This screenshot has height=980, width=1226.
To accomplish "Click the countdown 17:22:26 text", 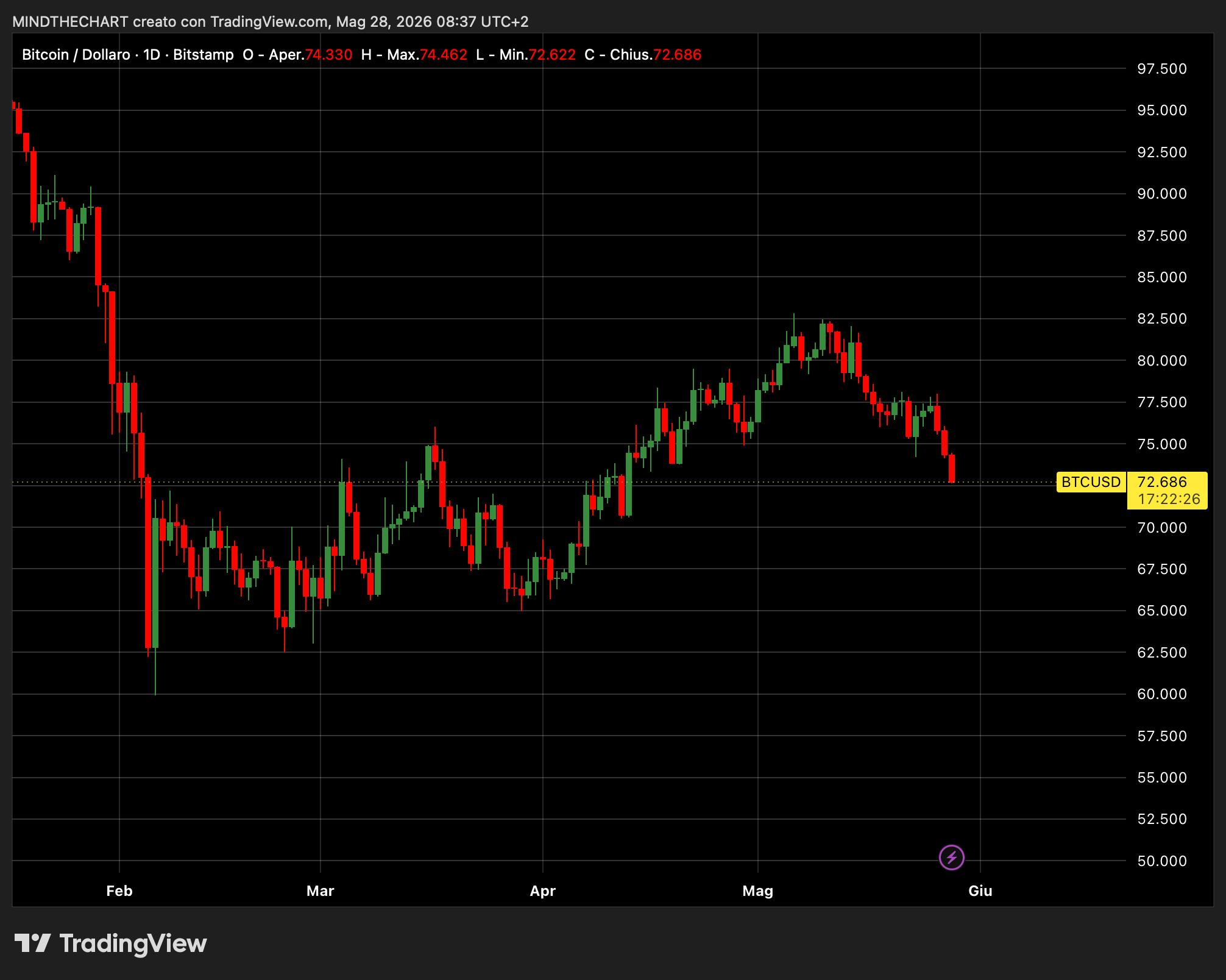I will (x=1169, y=499).
